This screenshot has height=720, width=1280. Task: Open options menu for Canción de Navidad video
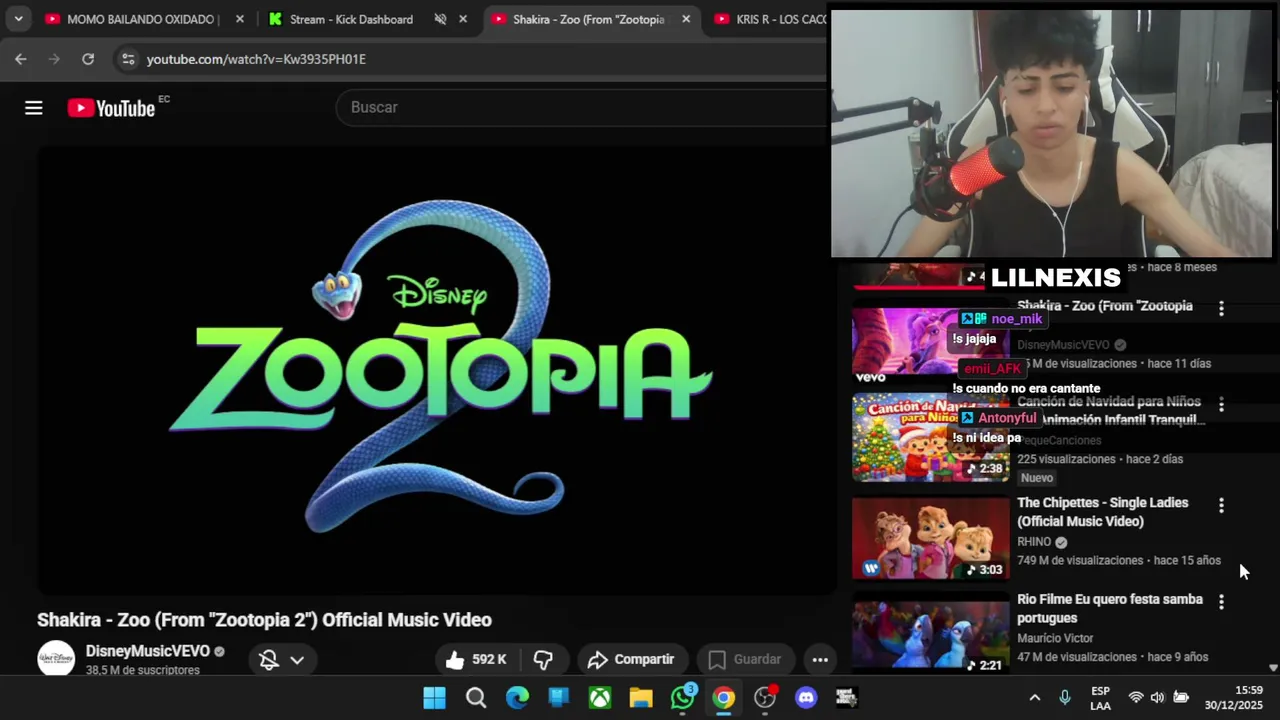click(1221, 405)
